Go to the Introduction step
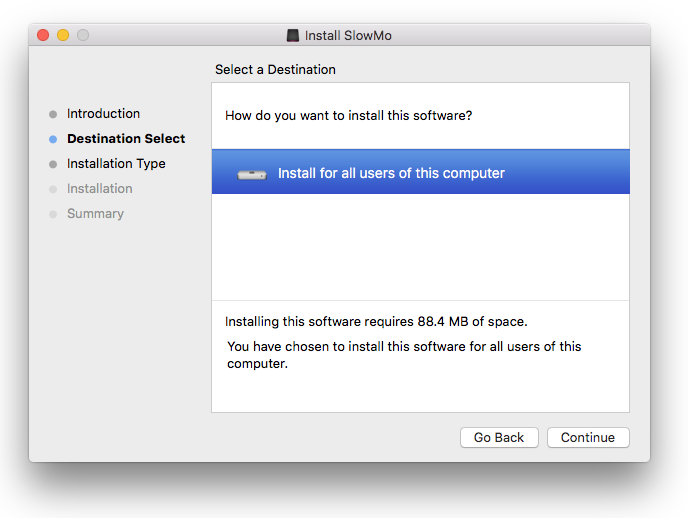The width and height of the screenshot is (688, 518). pos(103,114)
